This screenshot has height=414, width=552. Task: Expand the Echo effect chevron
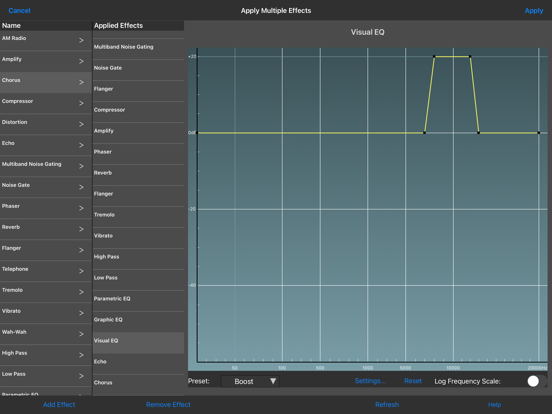pos(81,145)
